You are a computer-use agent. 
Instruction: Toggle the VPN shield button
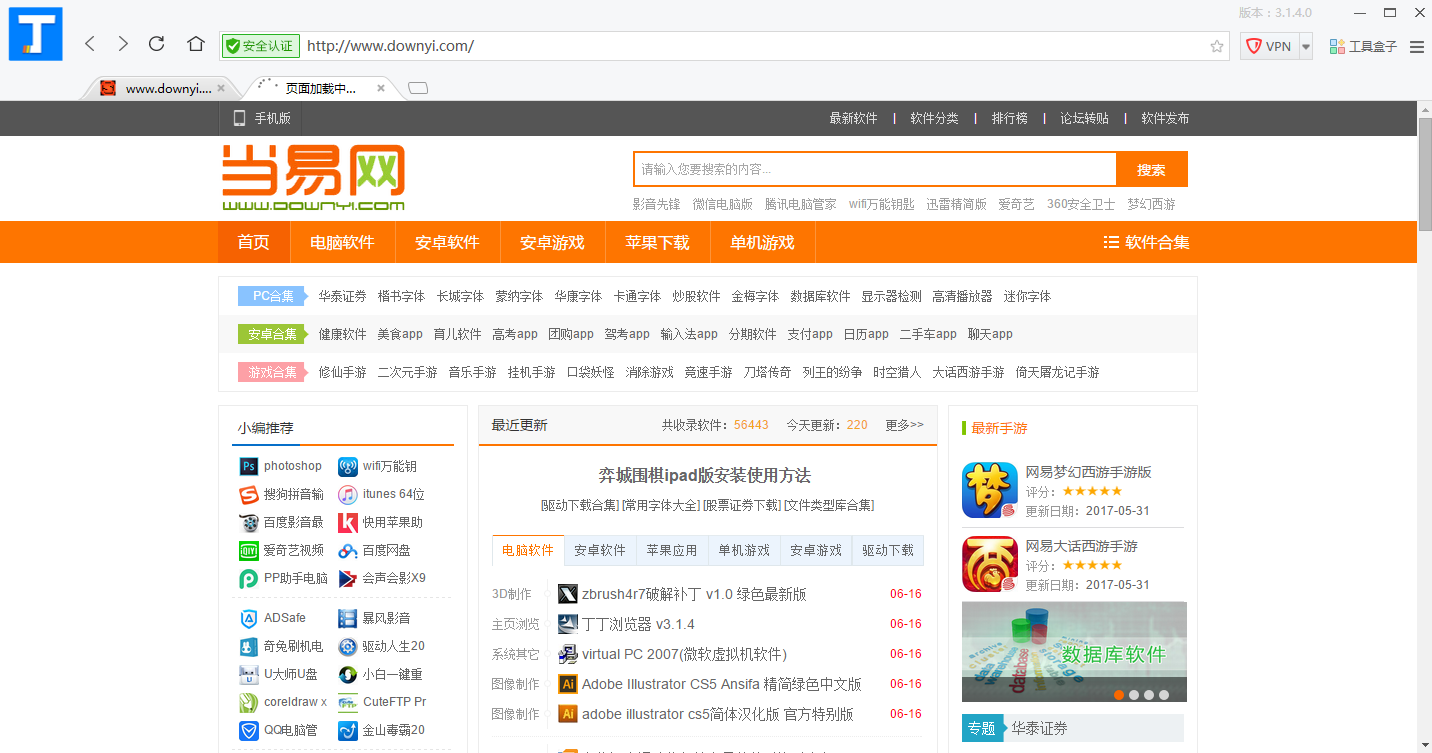click(x=1269, y=47)
